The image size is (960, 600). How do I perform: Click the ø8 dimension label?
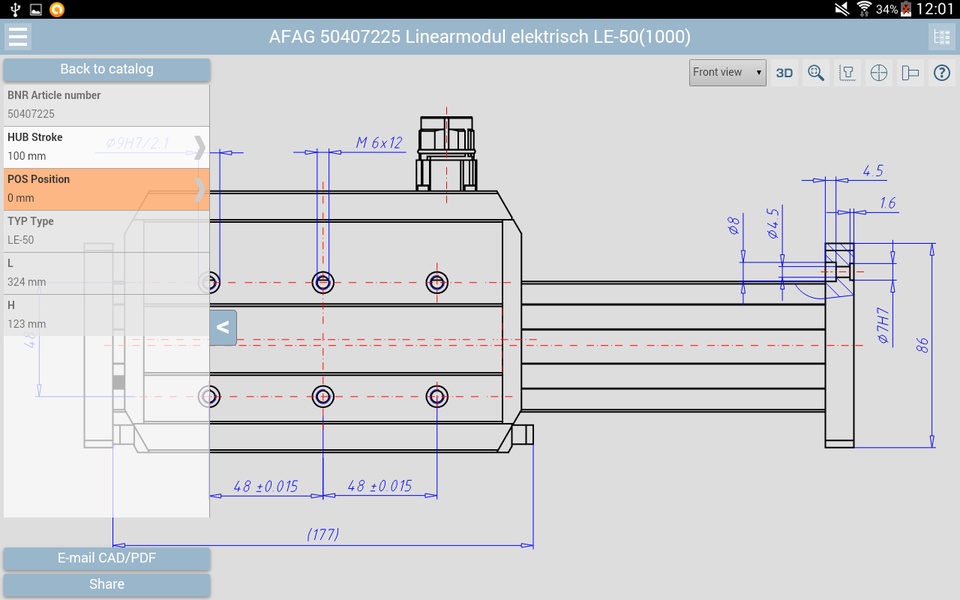click(x=733, y=225)
